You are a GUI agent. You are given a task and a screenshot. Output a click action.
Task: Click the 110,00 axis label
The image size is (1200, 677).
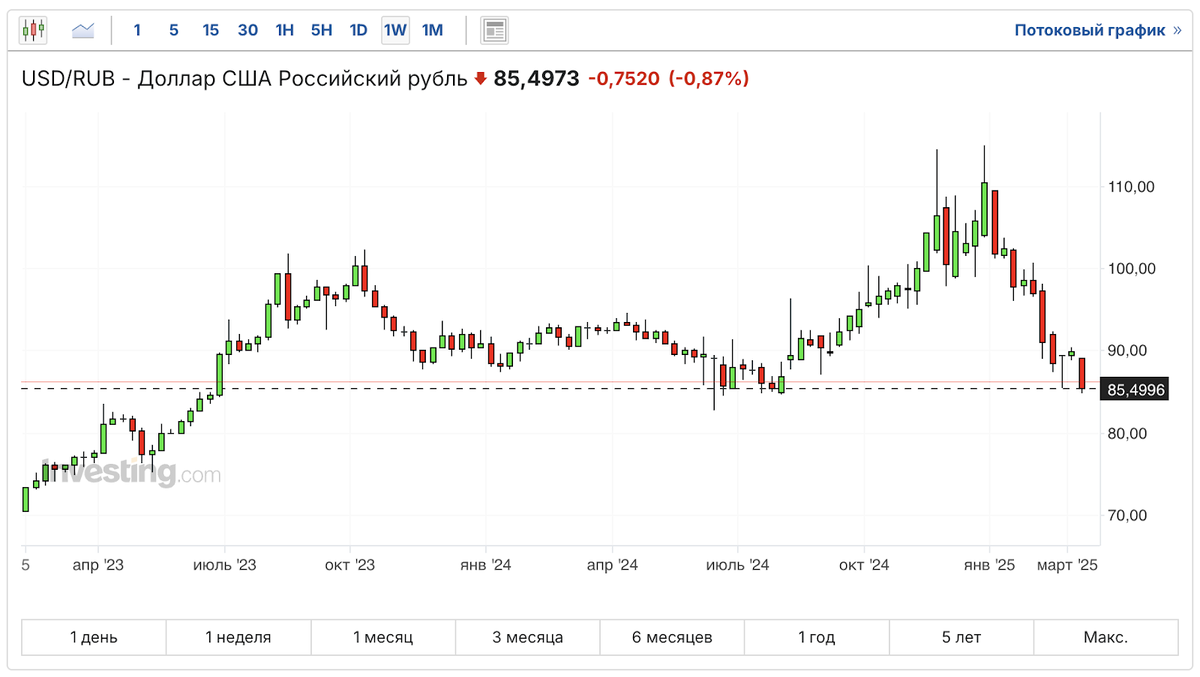(x=1133, y=186)
